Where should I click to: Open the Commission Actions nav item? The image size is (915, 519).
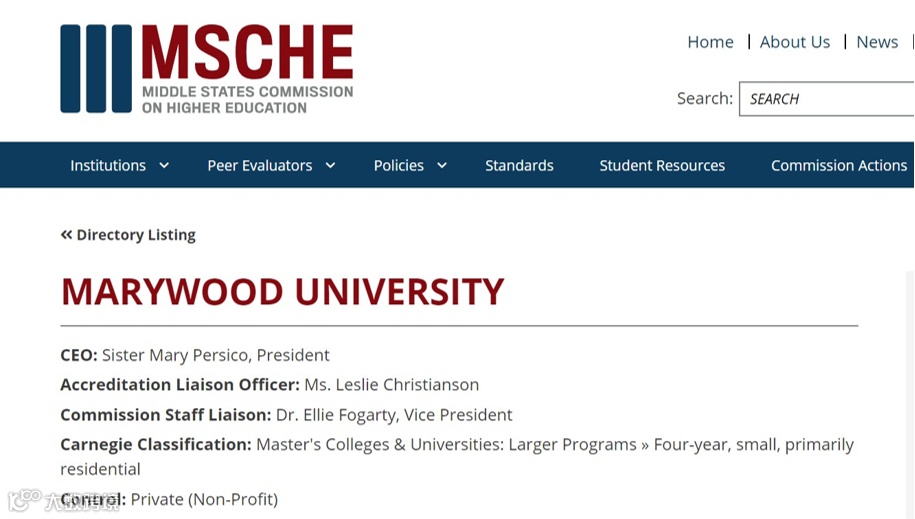click(x=838, y=166)
